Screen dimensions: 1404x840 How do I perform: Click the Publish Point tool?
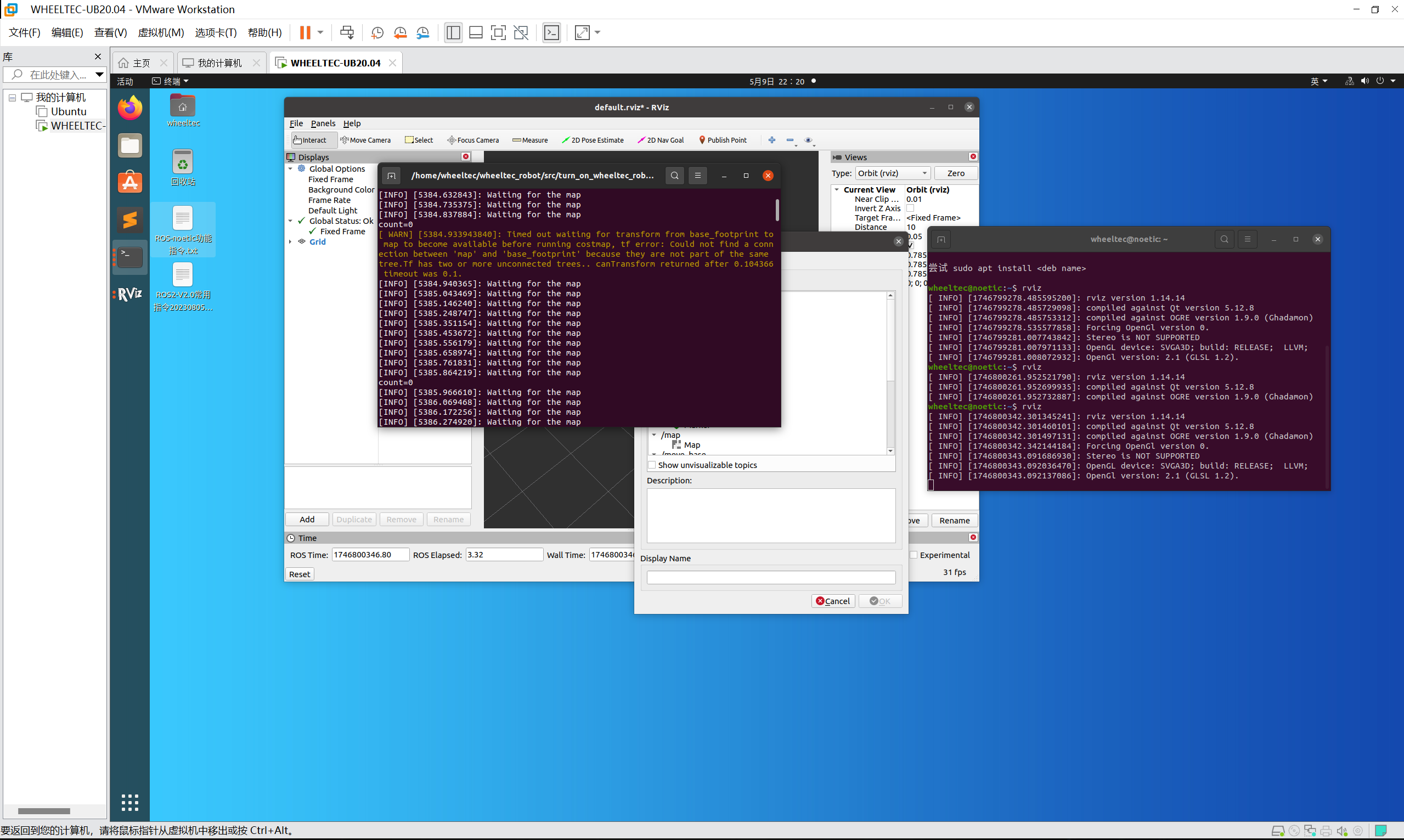[723, 140]
